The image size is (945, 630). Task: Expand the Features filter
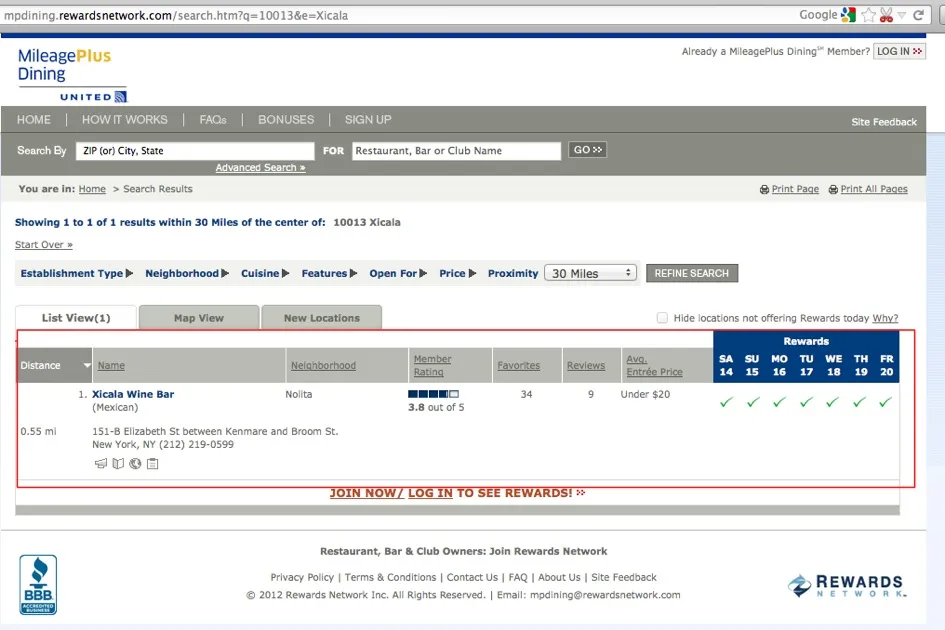click(329, 273)
